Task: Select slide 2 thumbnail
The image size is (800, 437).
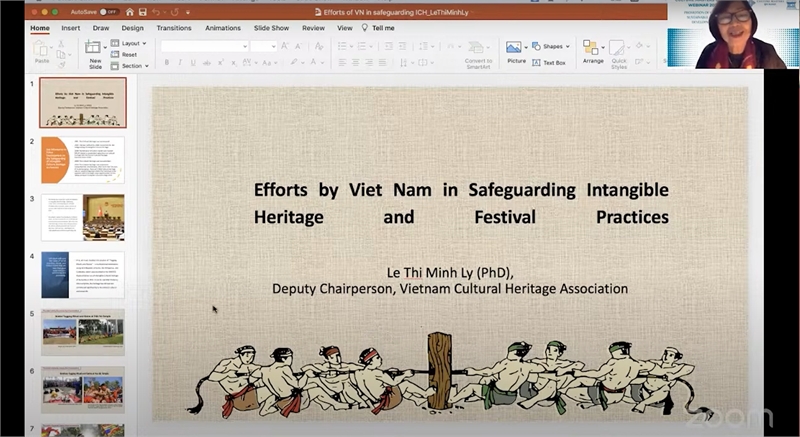Action: (83, 160)
